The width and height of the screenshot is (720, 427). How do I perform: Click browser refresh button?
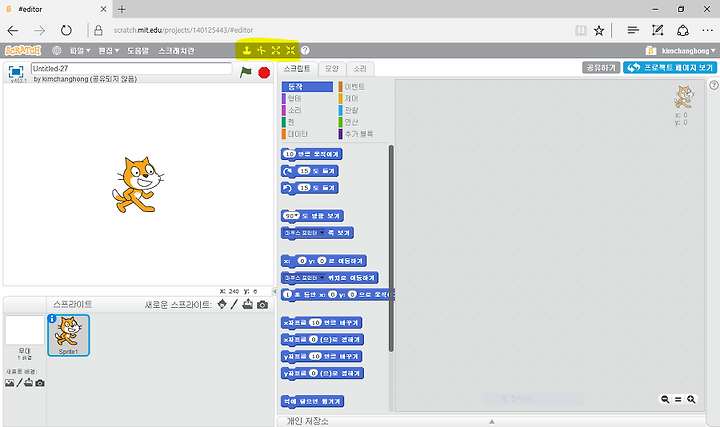point(66,30)
